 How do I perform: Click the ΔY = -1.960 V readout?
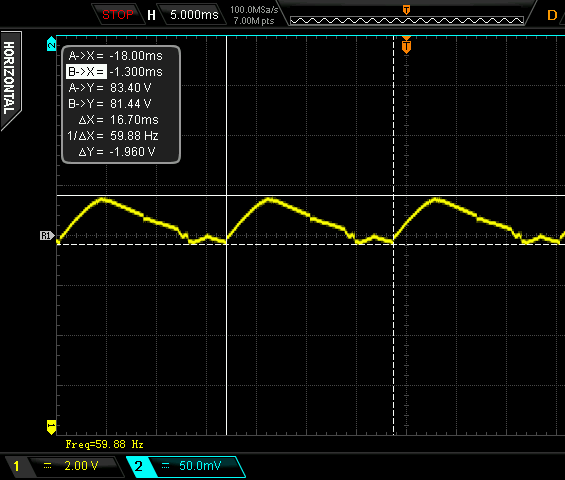117,152
